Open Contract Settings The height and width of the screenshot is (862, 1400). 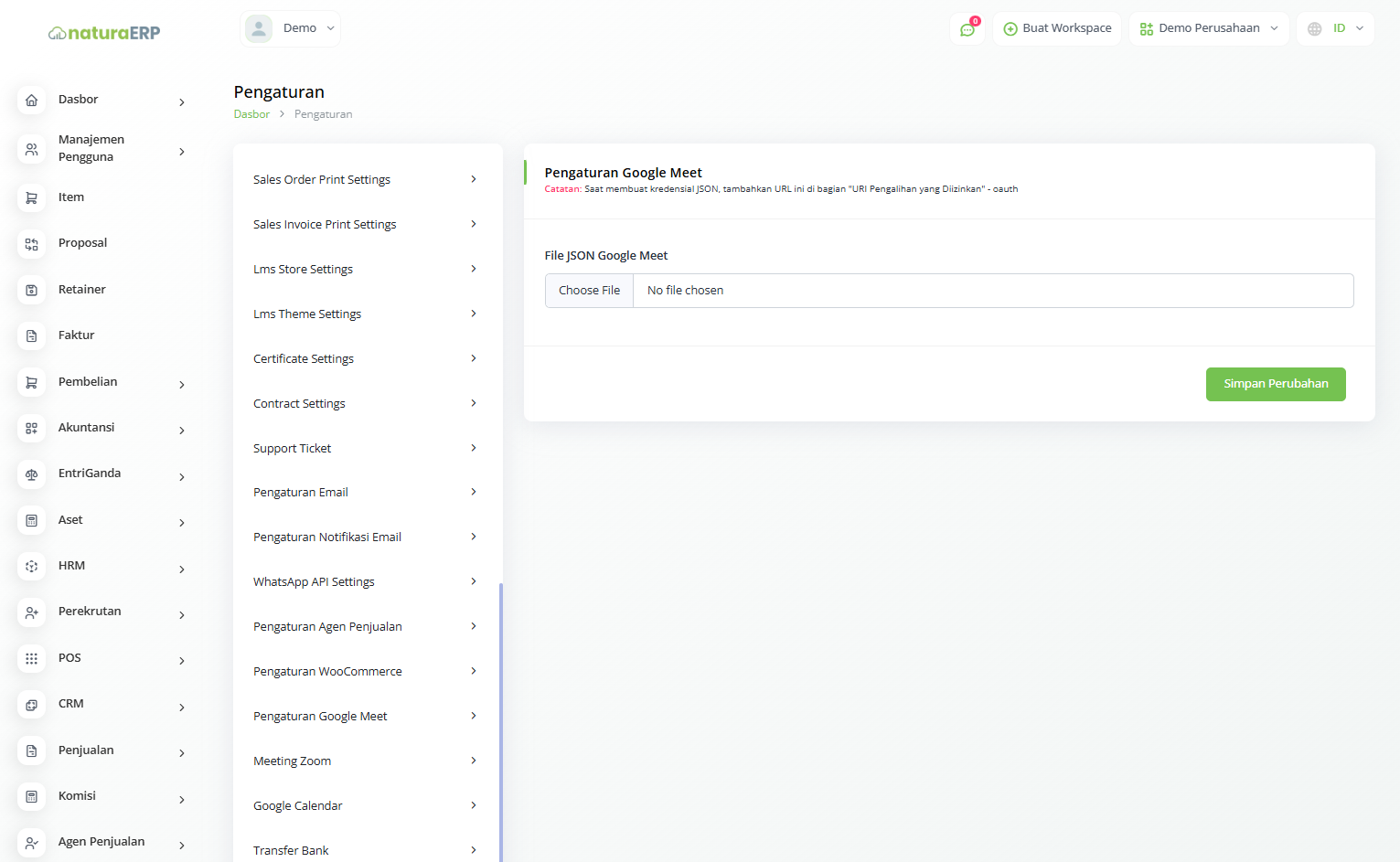tap(366, 403)
